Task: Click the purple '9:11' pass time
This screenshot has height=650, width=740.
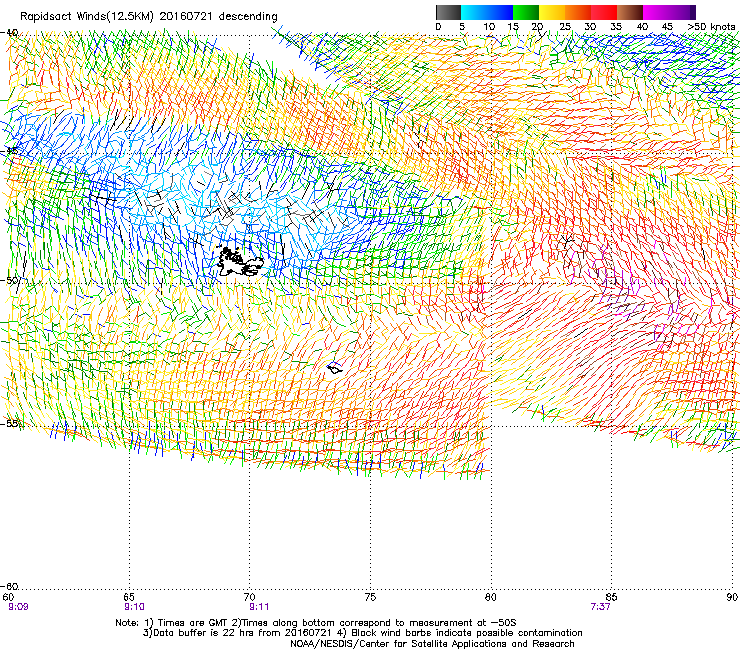Action: click(x=259, y=607)
